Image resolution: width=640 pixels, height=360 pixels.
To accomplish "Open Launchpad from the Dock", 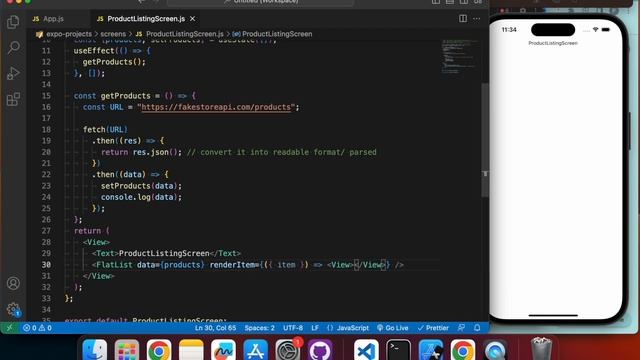I will (x=127, y=351).
